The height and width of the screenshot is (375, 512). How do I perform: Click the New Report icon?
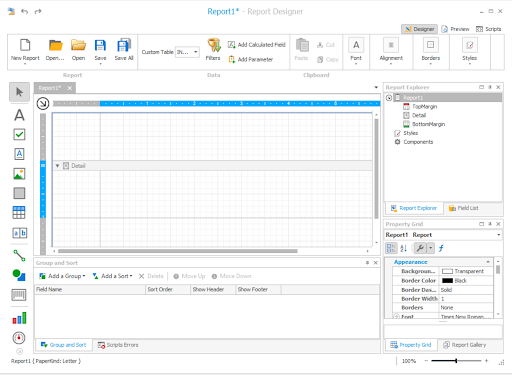25,45
